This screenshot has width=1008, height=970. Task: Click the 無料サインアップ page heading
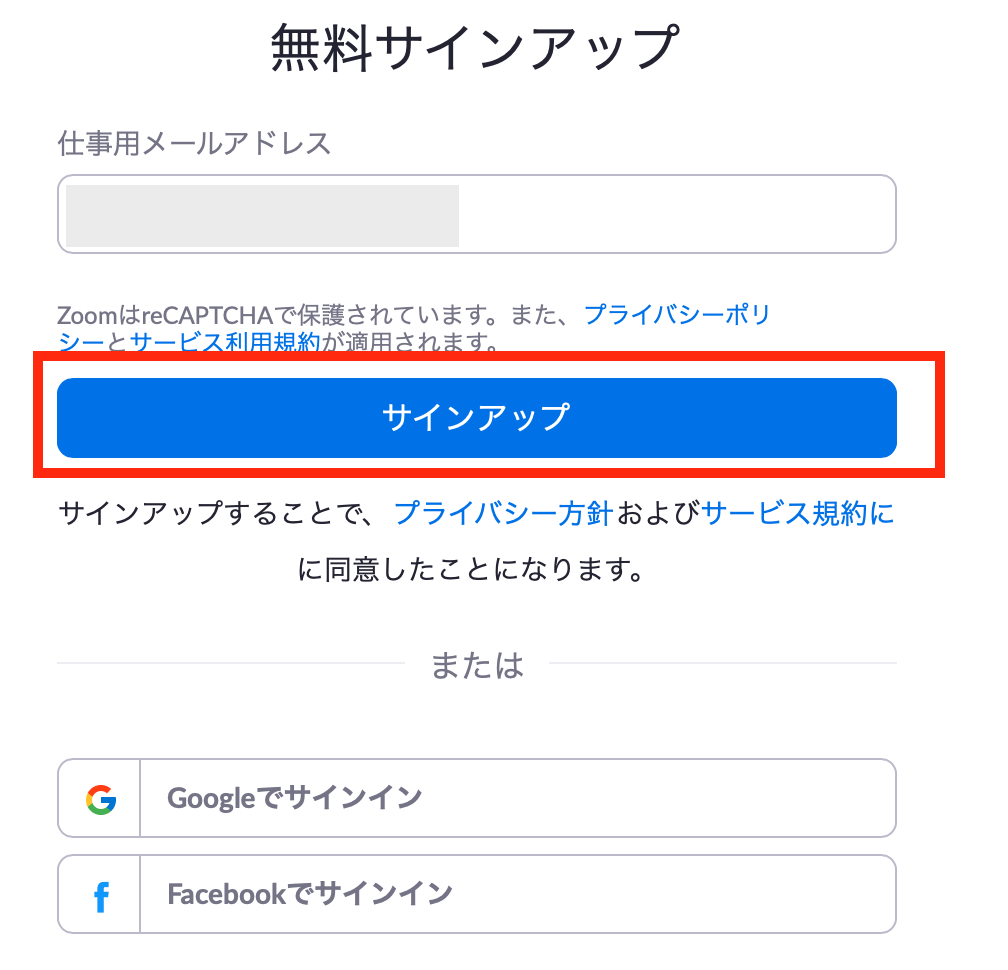tap(475, 47)
